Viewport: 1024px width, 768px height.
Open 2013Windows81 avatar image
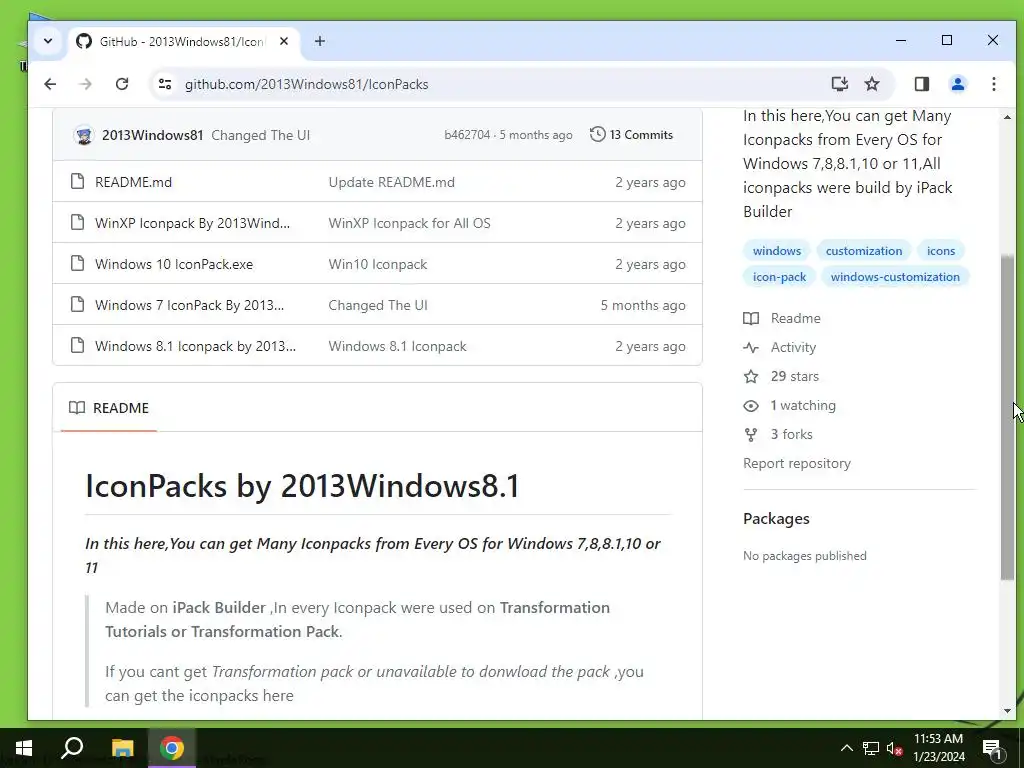pos(84,135)
